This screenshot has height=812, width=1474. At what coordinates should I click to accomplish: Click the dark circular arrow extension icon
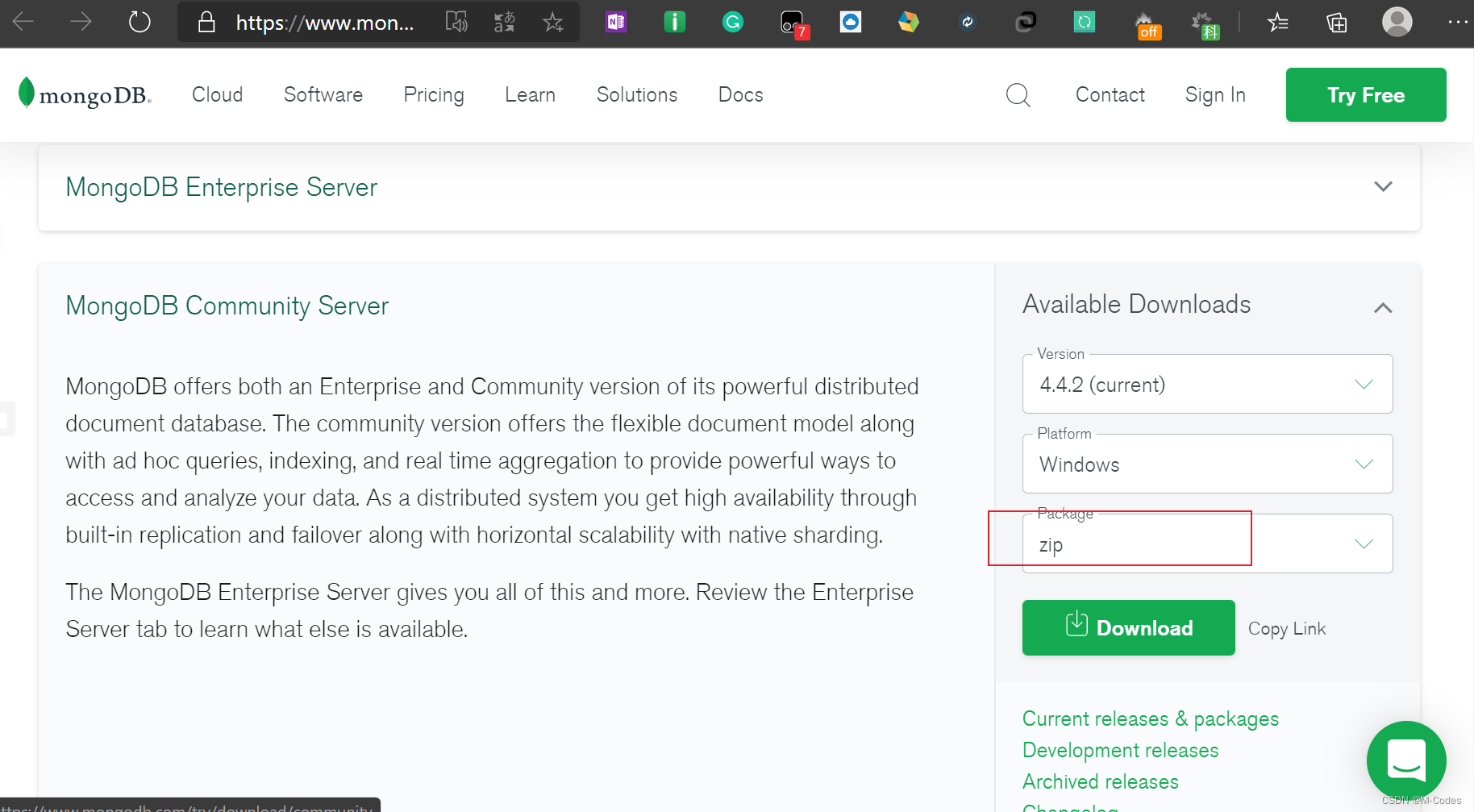tap(968, 22)
